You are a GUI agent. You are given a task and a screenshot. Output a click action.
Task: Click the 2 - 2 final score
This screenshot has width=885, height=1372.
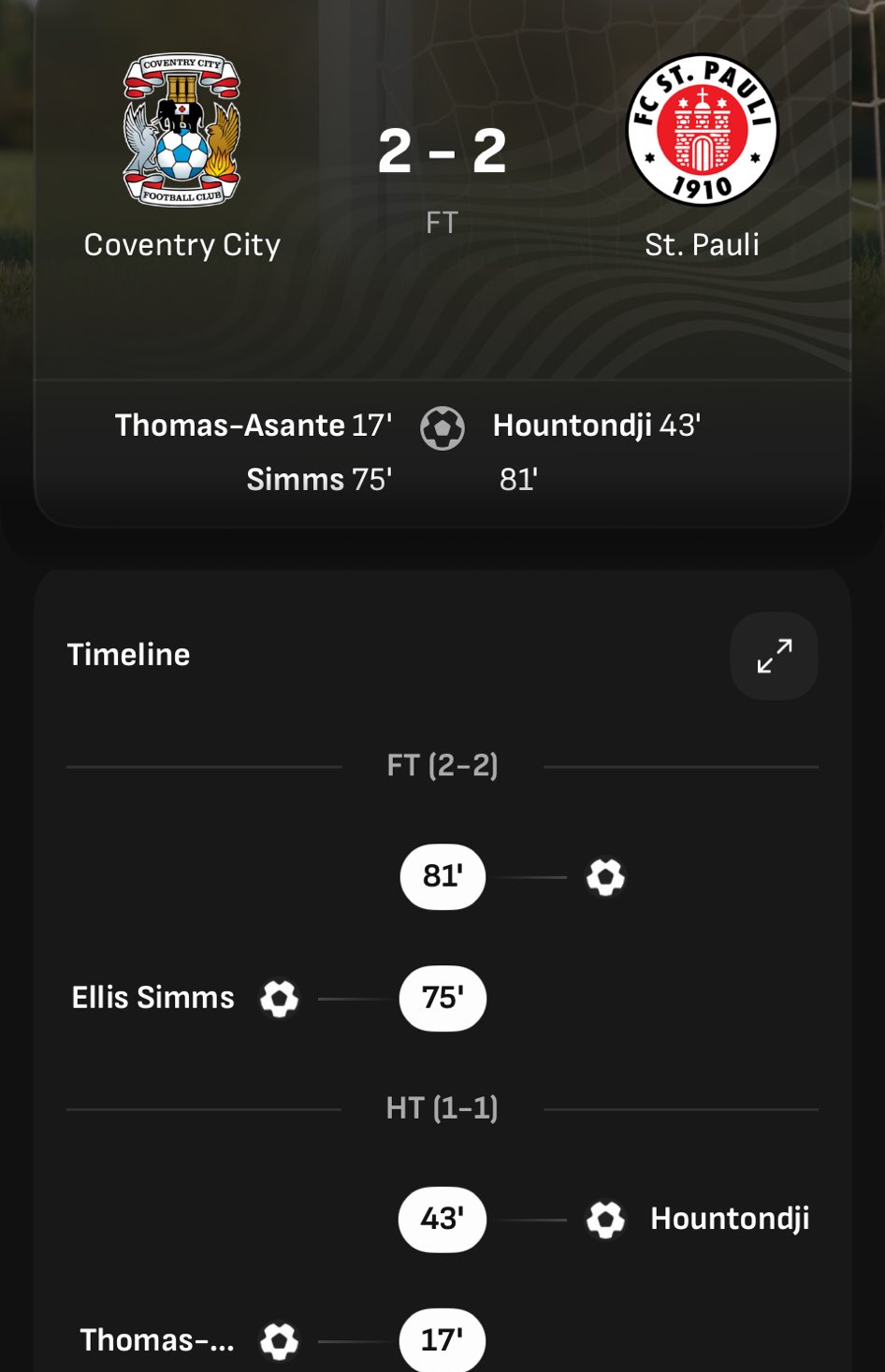pos(442,152)
